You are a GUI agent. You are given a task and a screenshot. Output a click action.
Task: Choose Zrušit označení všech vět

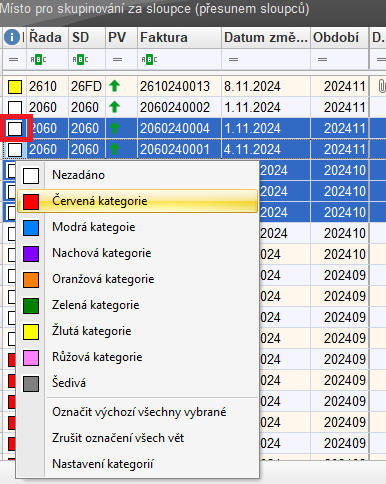pos(137,438)
